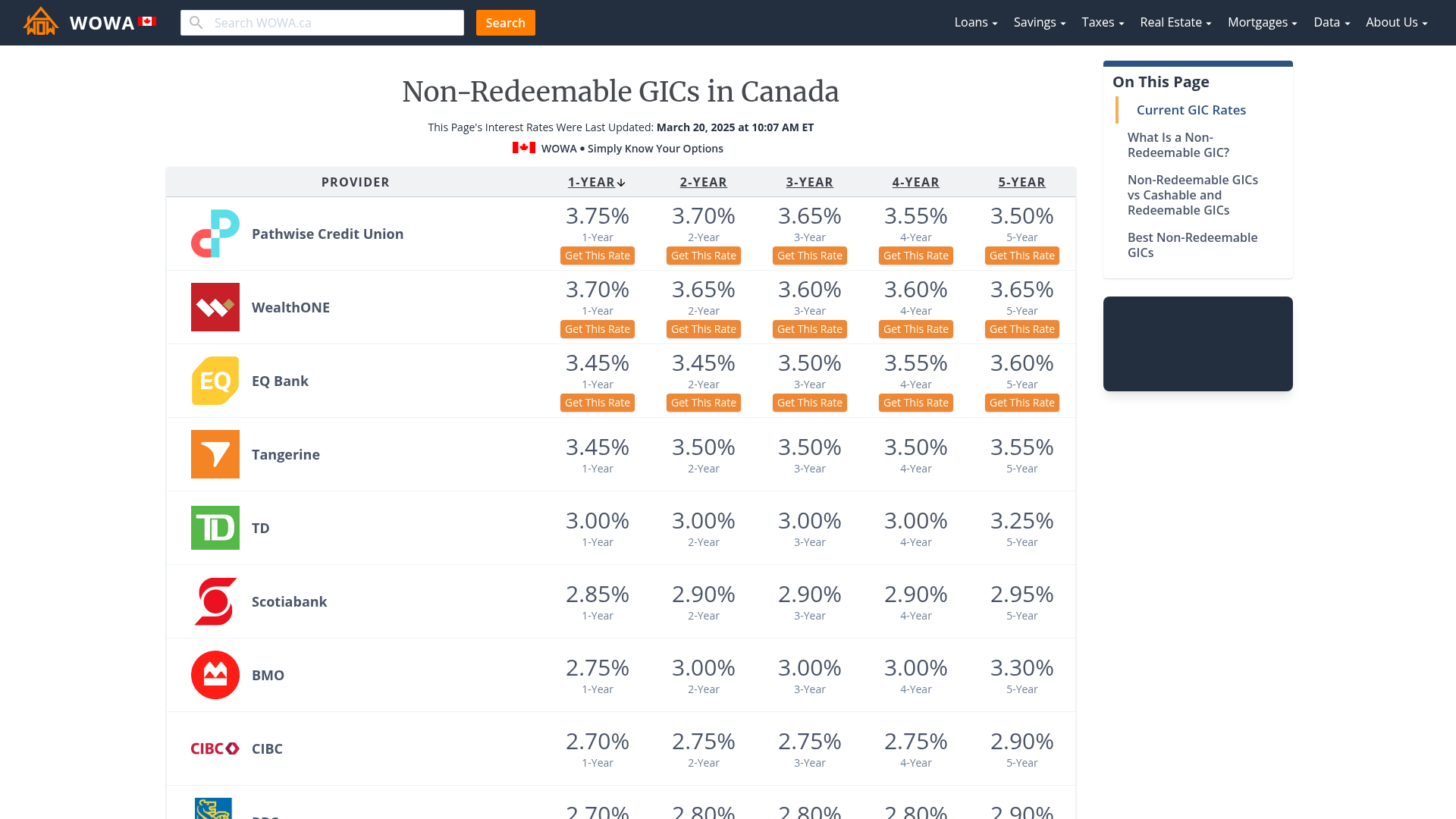This screenshot has height=819, width=1456.
Task: Get EQ Bank 1-Year rate
Action: click(x=598, y=403)
